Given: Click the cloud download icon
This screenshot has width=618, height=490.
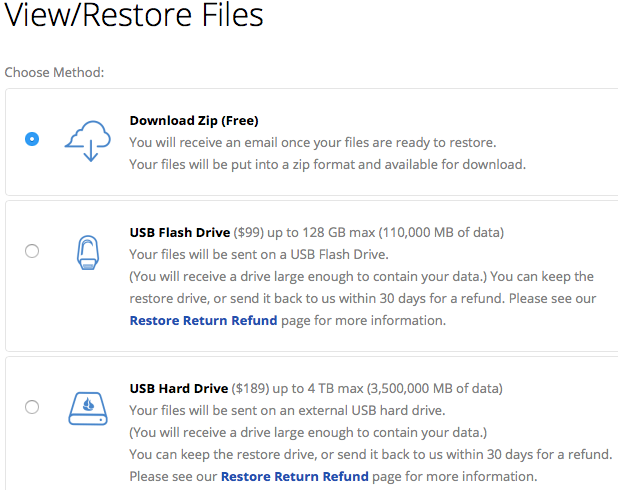Looking at the screenshot, I should tap(87, 141).
